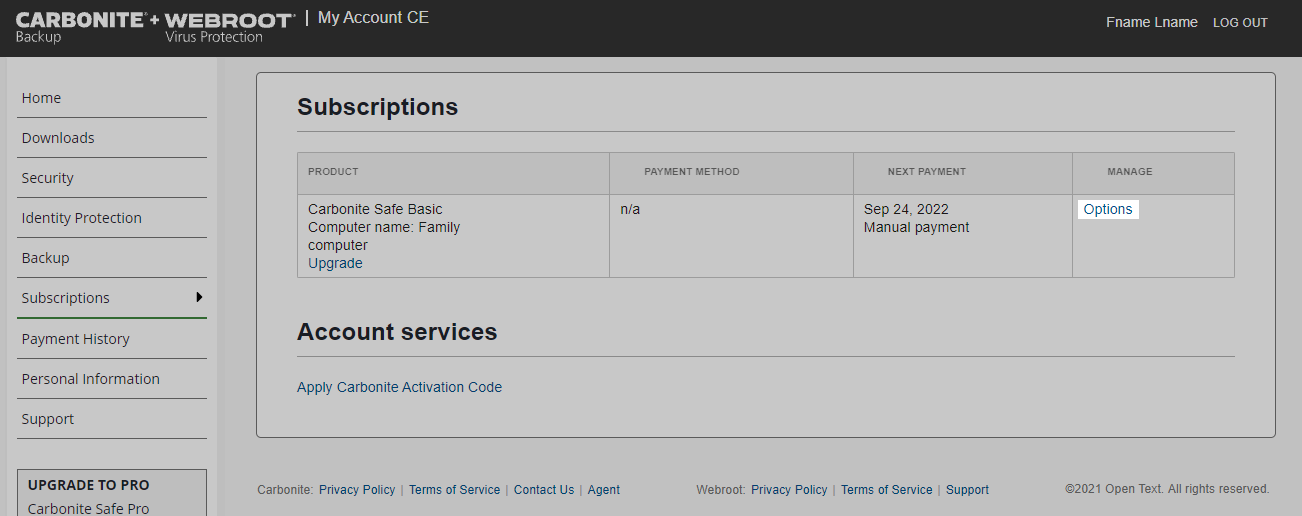Viewport: 1302px width, 516px height.
Task: Open Carbonite Contact Us link
Action: click(544, 490)
